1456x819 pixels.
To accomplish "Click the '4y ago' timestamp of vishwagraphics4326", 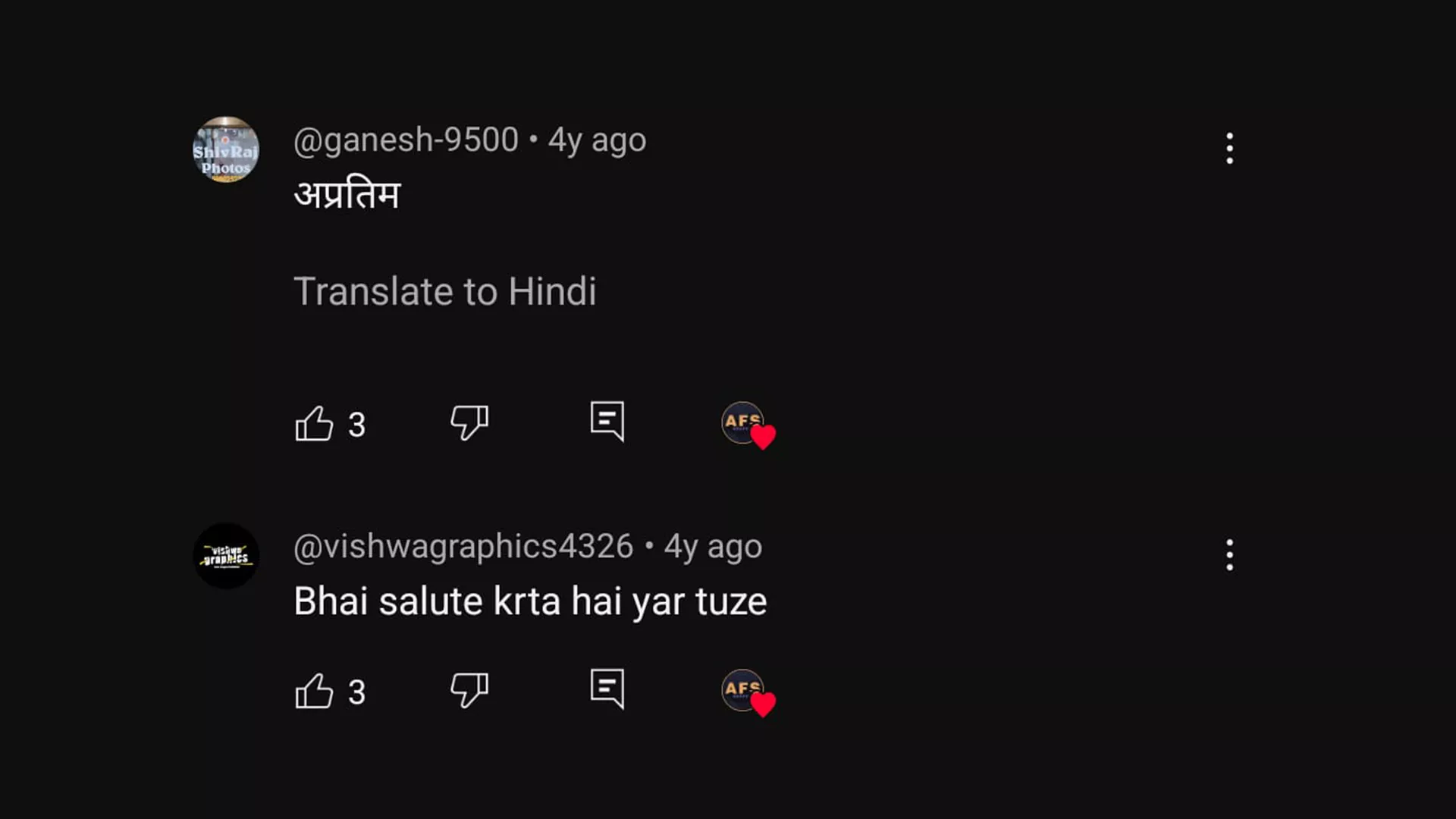I will click(713, 547).
